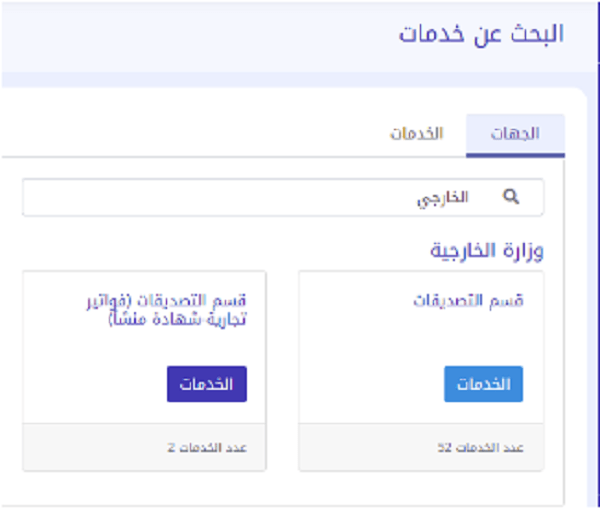
Task: Click the وزارة الخارجية heading
Action: tap(487, 251)
